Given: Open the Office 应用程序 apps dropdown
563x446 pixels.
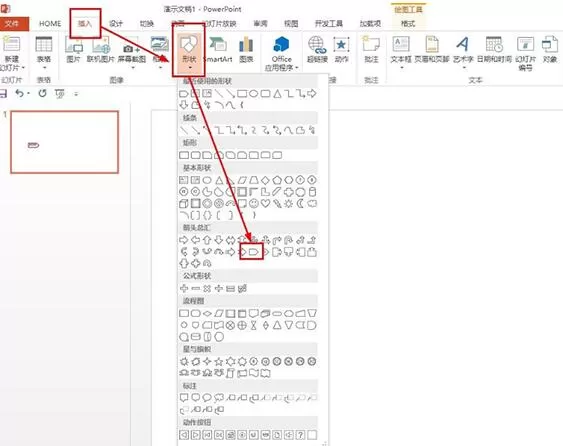Looking at the screenshot, I should [x=282, y=54].
